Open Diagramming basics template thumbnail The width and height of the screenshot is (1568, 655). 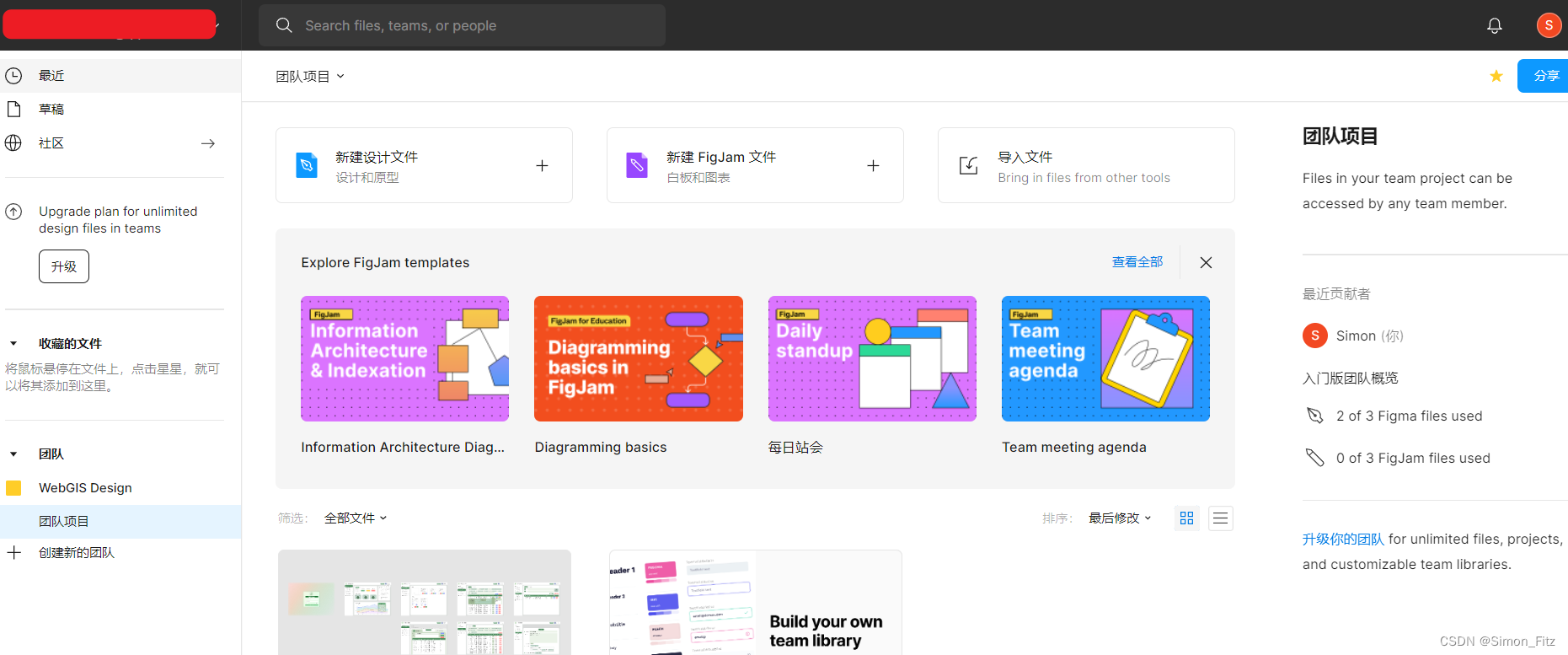(639, 358)
